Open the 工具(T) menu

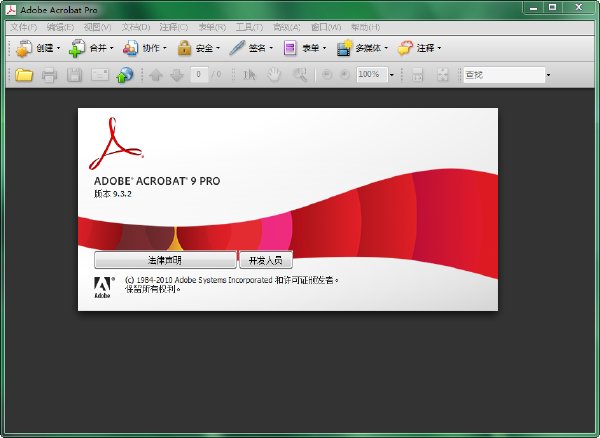tap(249, 27)
